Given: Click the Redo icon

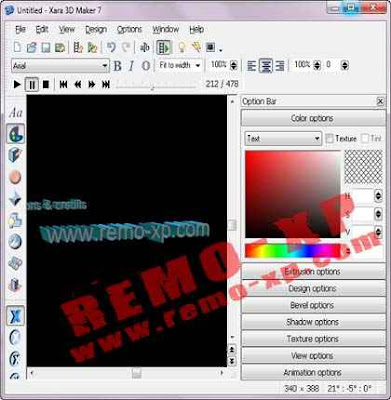Looking at the screenshot, I should tap(126, 48).
